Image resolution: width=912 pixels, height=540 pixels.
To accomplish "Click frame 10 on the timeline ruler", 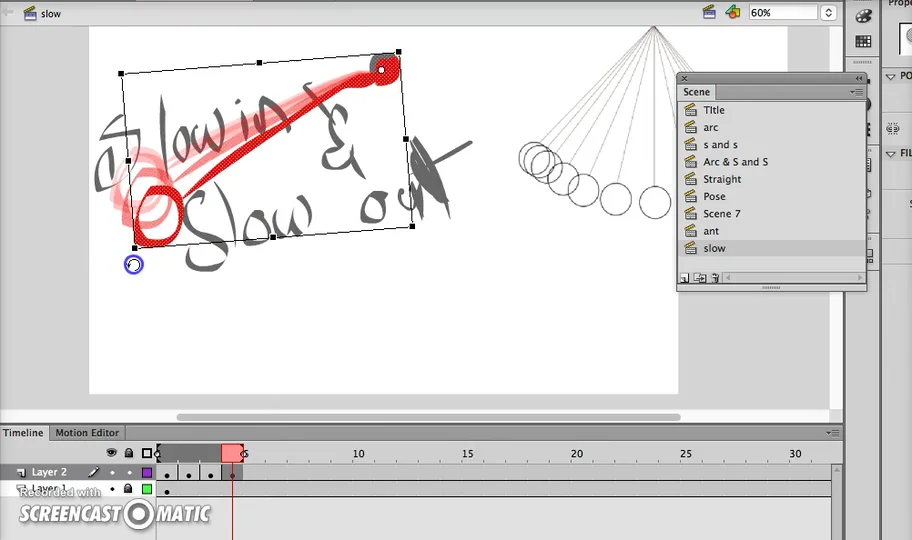I will coord(358,453).
